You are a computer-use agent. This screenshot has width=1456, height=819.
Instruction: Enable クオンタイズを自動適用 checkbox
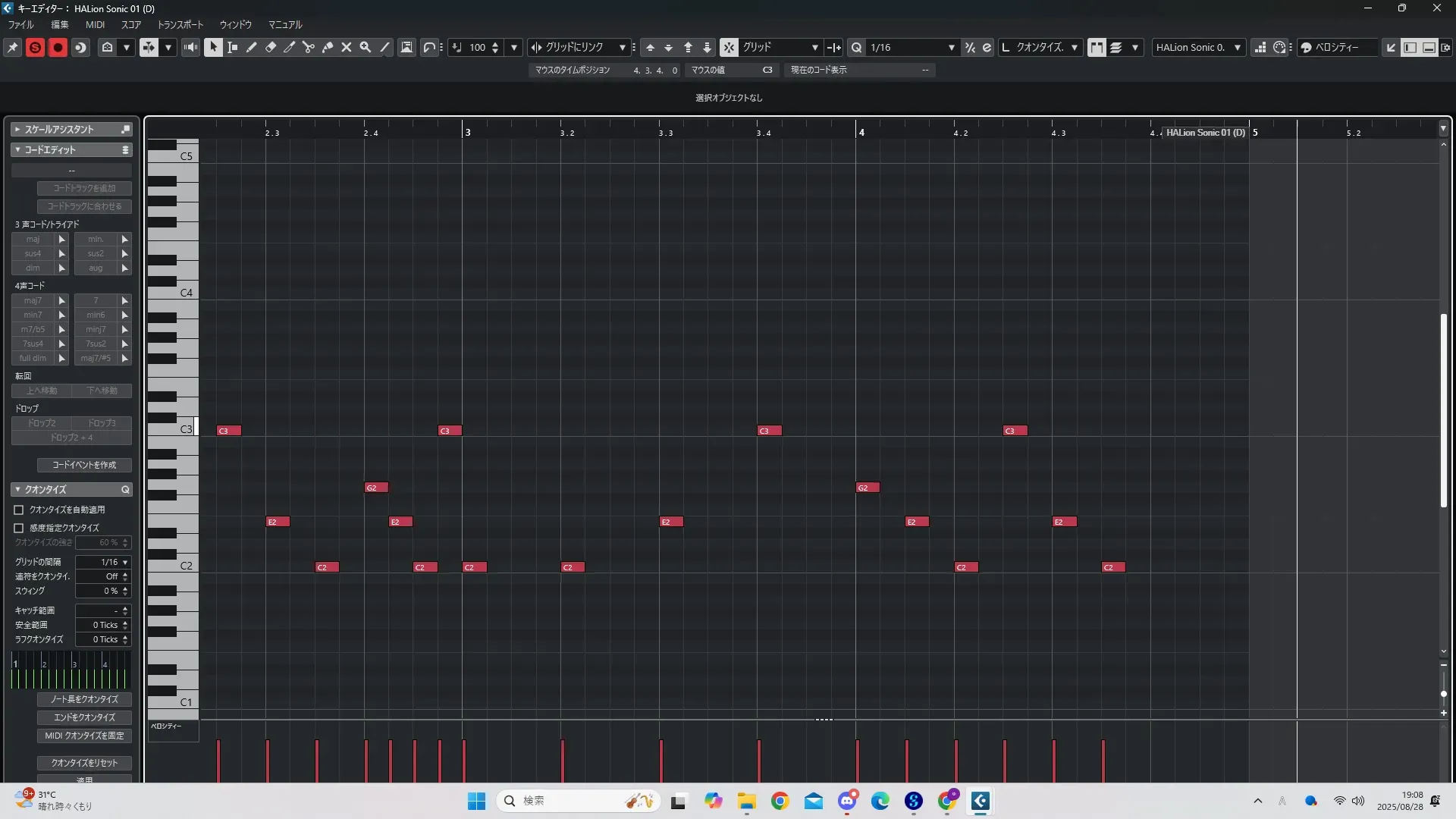(19, 510)
